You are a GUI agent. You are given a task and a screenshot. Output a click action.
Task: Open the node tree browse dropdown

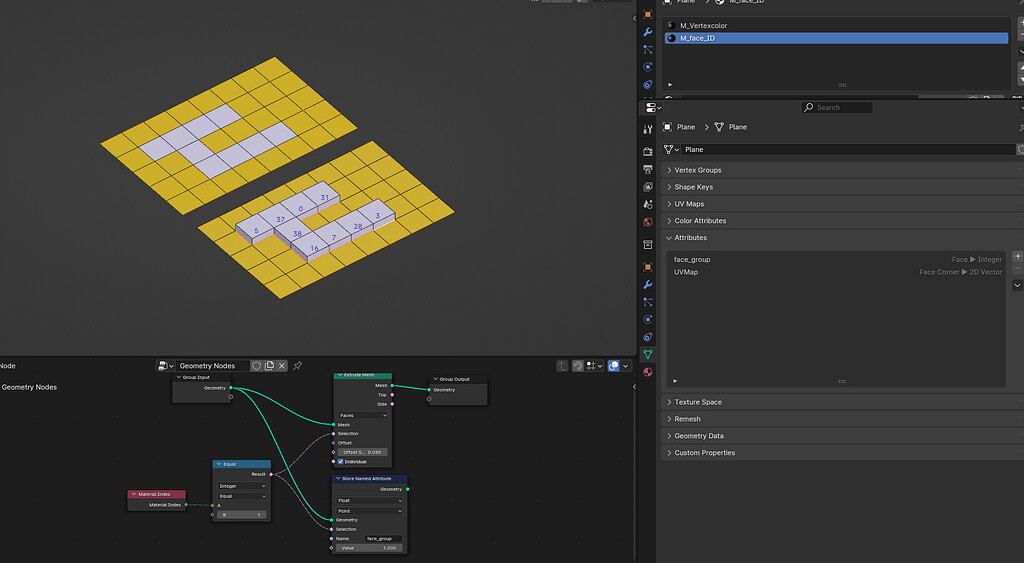click(165, 366)
